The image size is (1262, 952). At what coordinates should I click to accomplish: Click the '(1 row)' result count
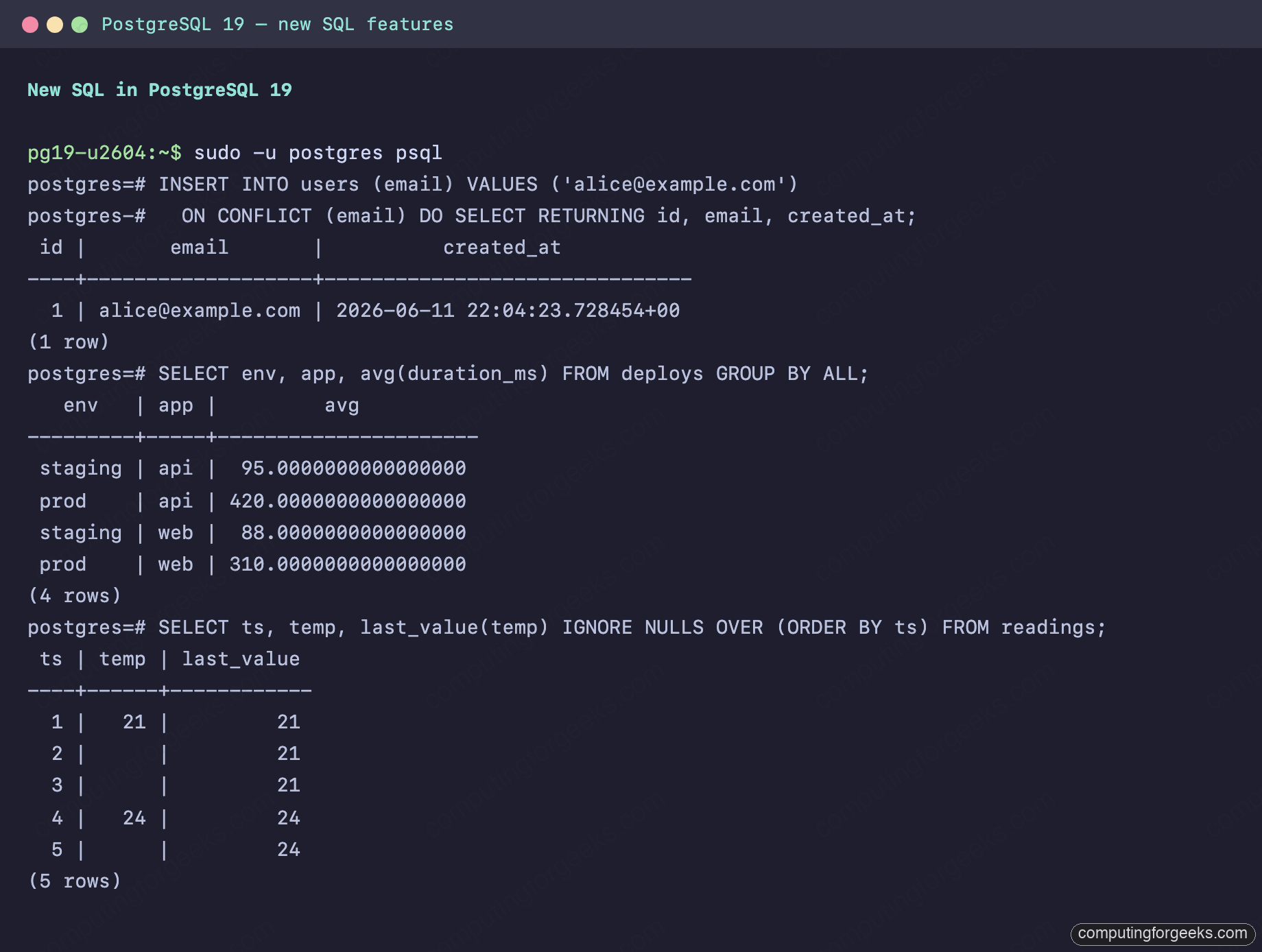69,342
